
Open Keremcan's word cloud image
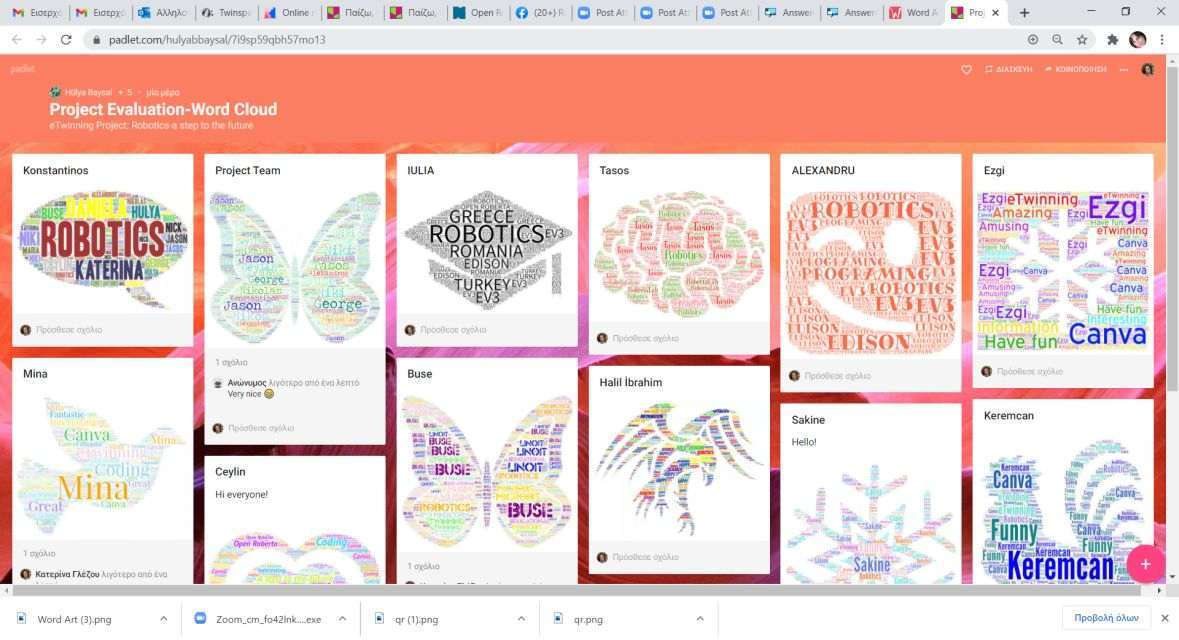coord(1062,509)
